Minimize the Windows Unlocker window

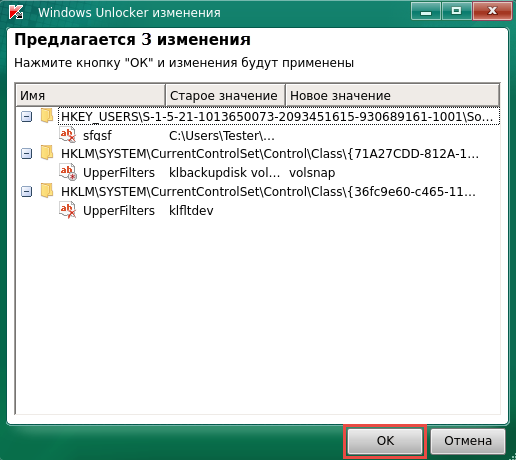pos(426,11)
